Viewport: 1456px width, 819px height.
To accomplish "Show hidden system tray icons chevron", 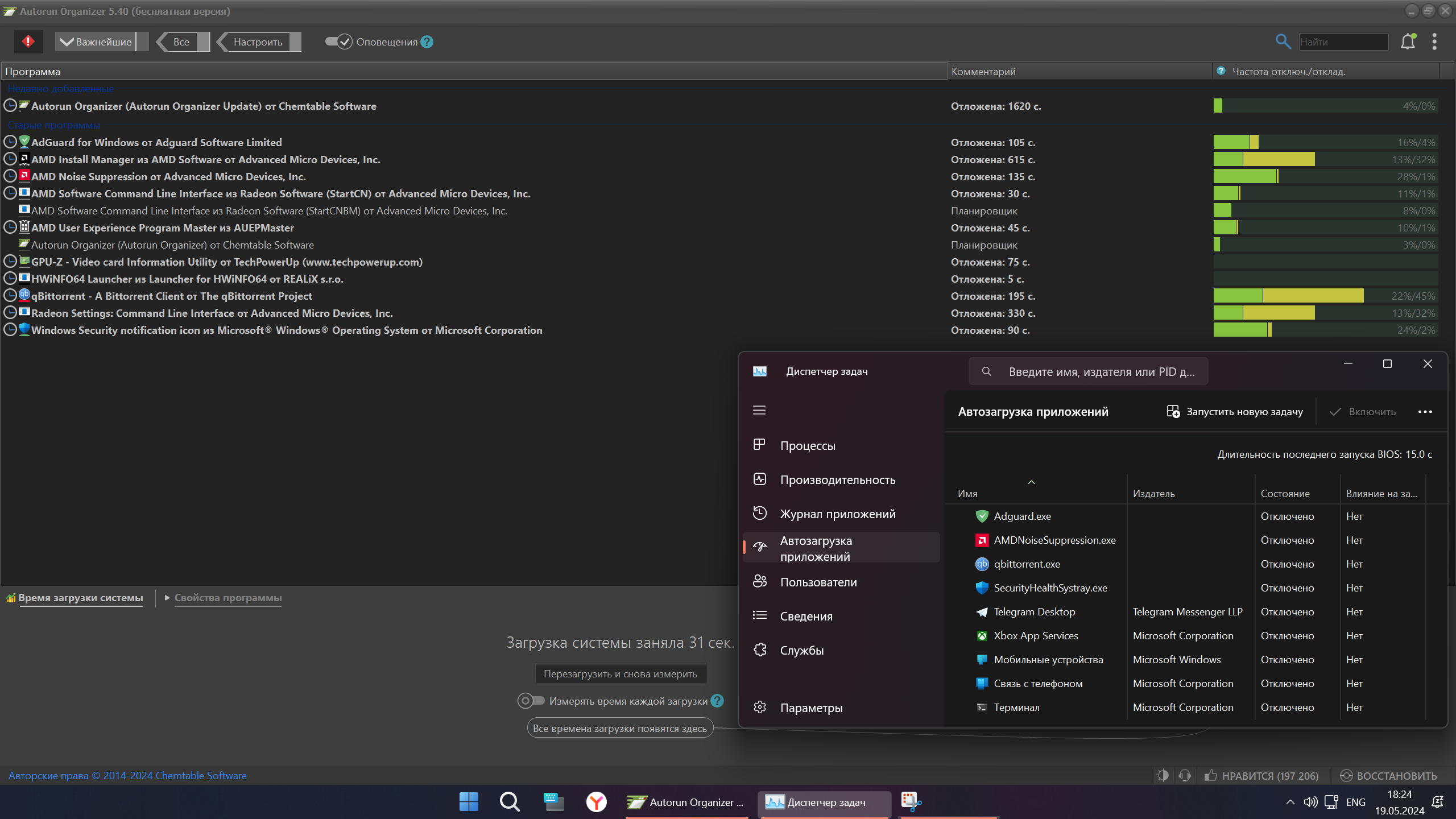I will click(1290, 802).
